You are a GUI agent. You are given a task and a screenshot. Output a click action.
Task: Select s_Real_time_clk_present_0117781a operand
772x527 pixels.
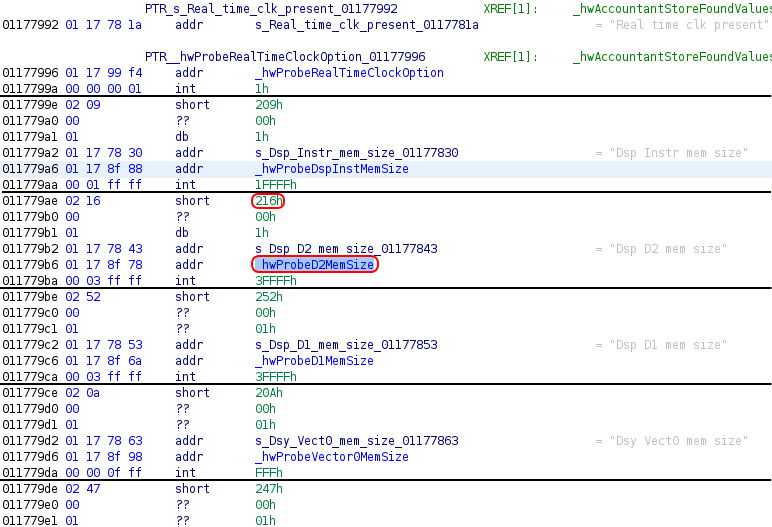(x=367, y=25)
